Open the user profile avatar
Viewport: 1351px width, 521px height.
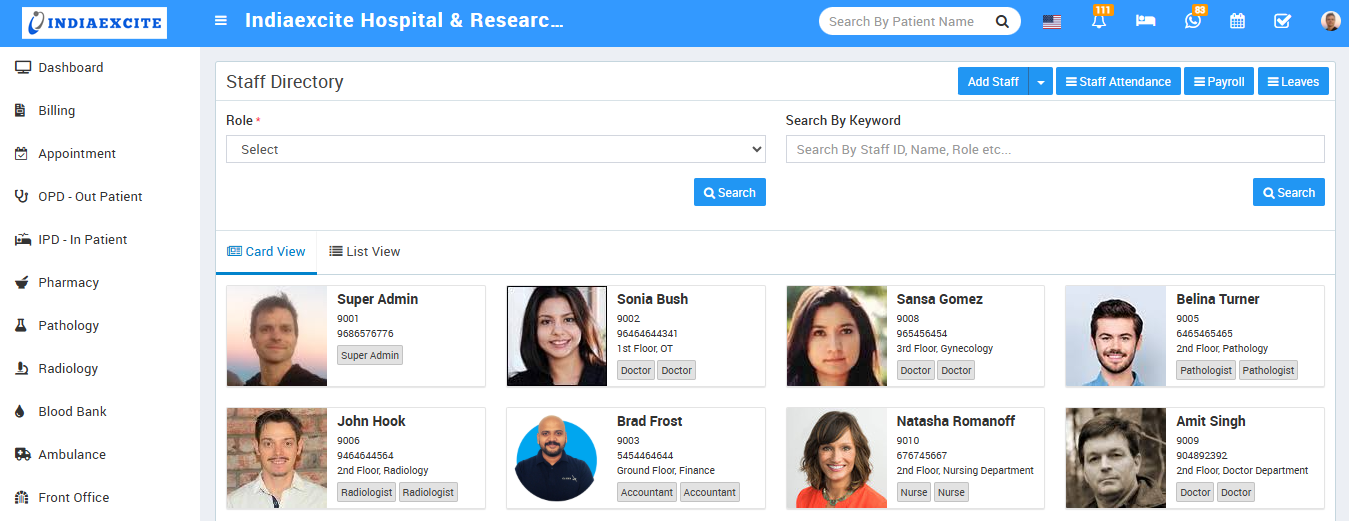tap(1330, 21)
